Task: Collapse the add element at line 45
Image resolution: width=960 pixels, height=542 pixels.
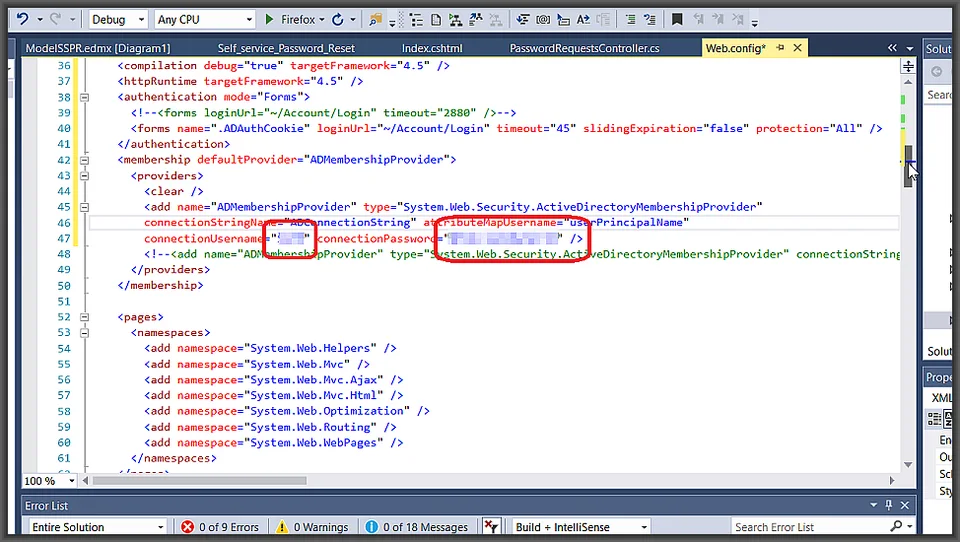Action: [x=84, y=207]
